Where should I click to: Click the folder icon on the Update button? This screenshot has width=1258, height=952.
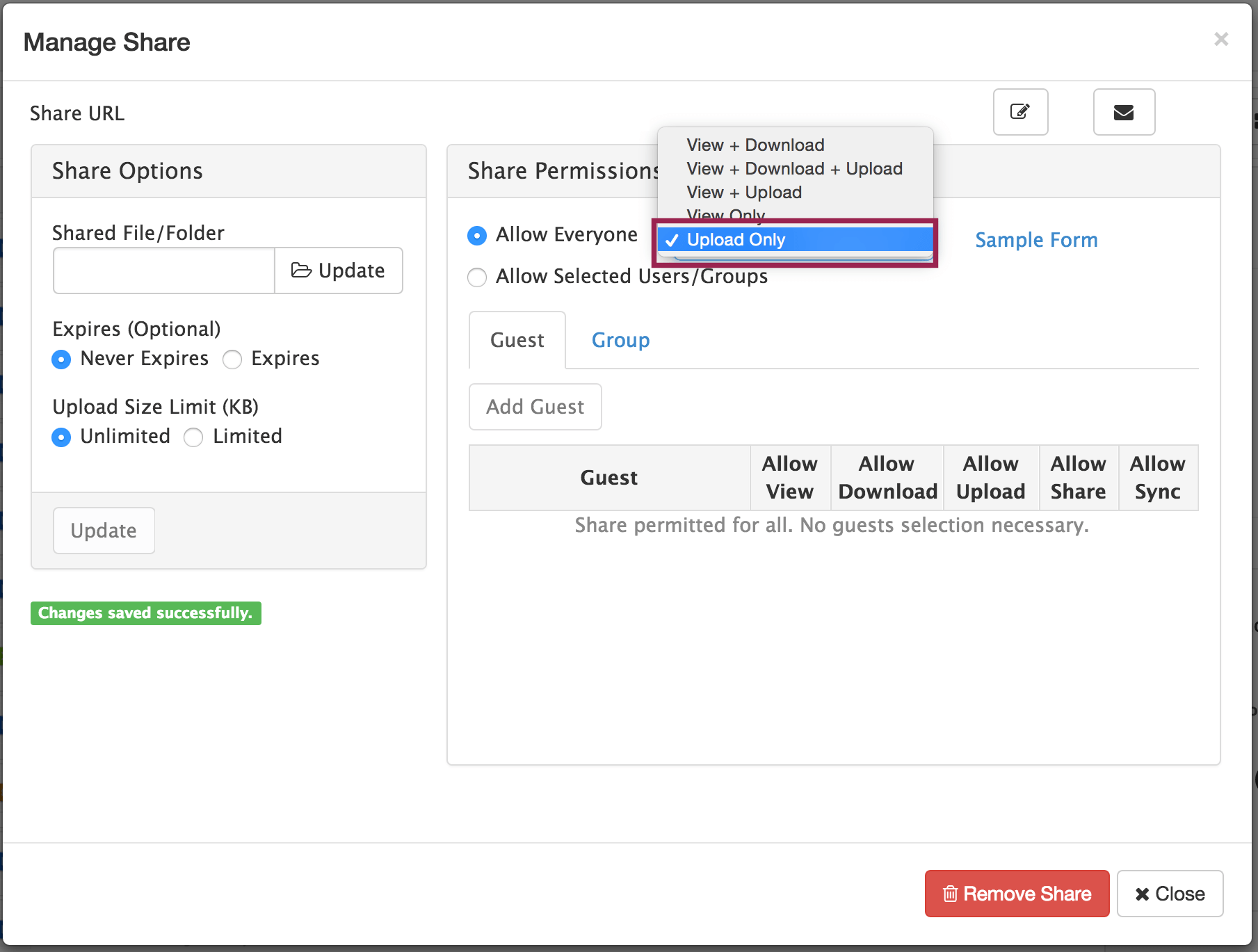(x=303, y=271)
